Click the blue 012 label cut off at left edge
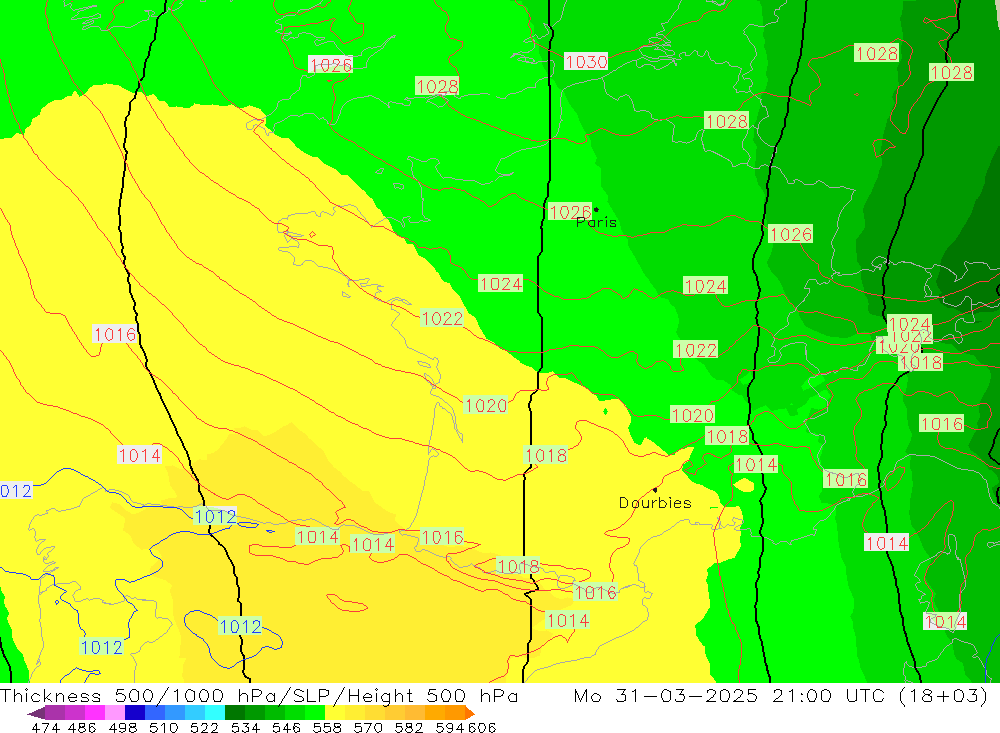 16,491
